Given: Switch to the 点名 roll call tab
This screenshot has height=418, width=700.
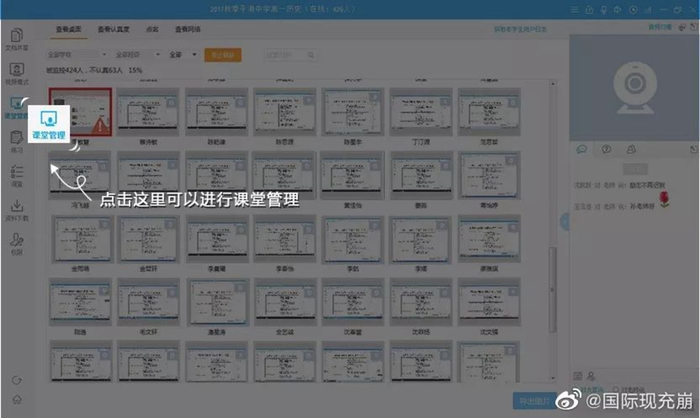Looking at the screenshot, I should (x=152, y=29).
